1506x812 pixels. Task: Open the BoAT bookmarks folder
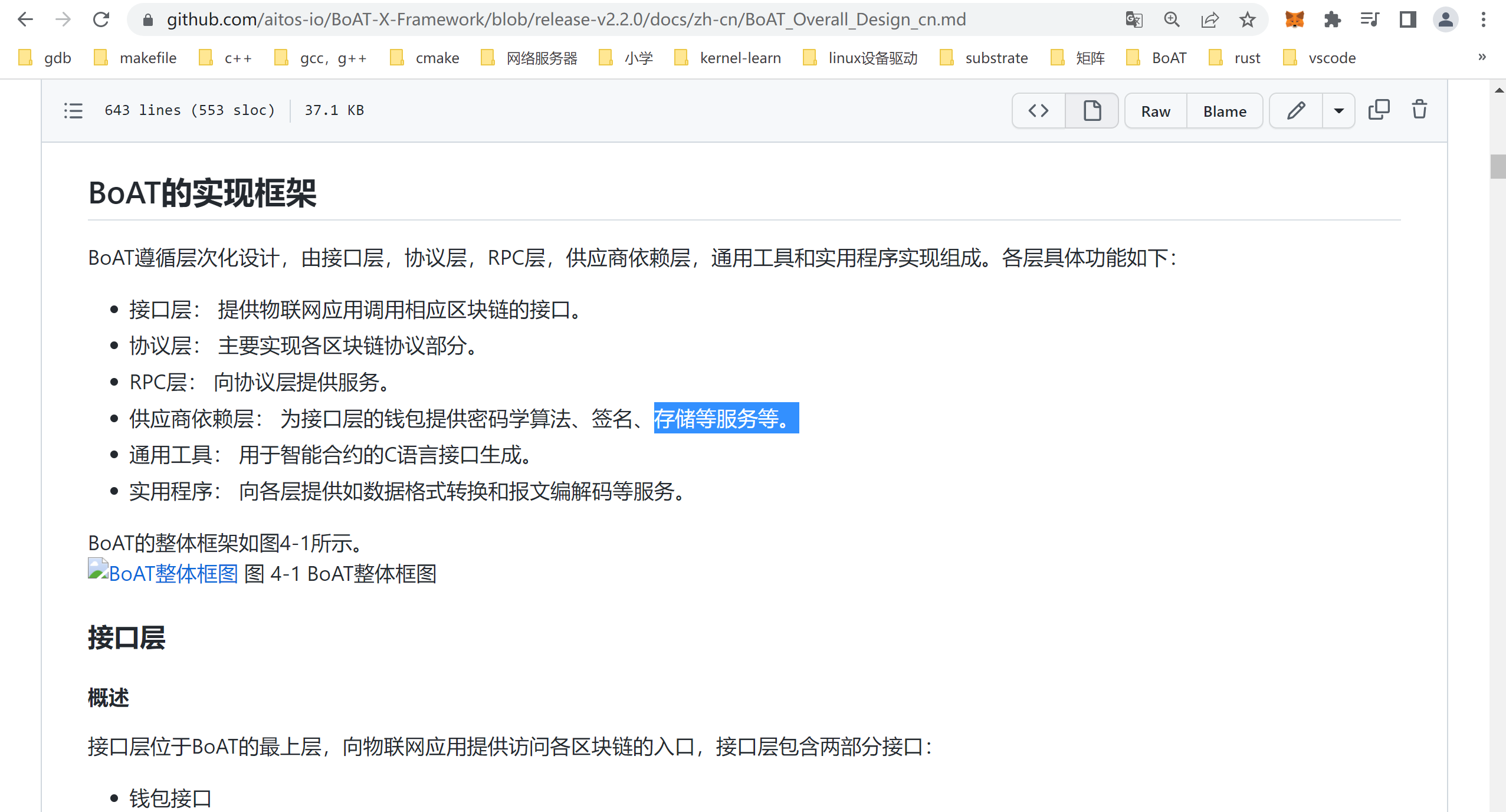pos(1169,57)
